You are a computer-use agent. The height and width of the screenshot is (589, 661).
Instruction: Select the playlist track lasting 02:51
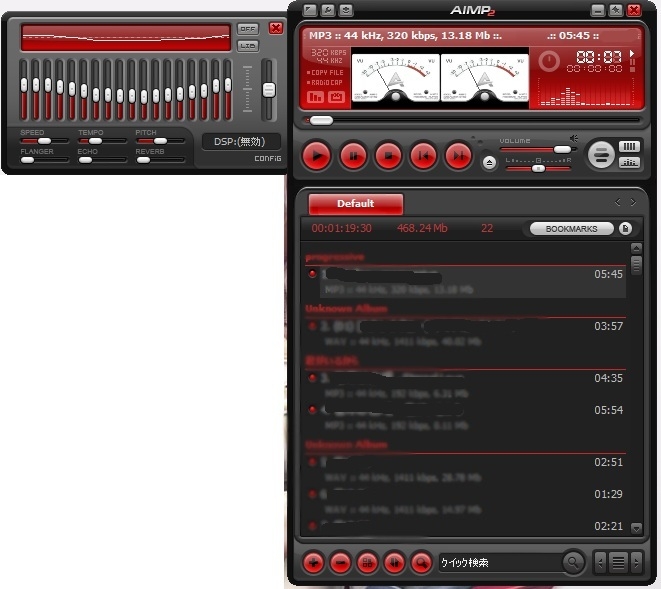pos(466,470)
